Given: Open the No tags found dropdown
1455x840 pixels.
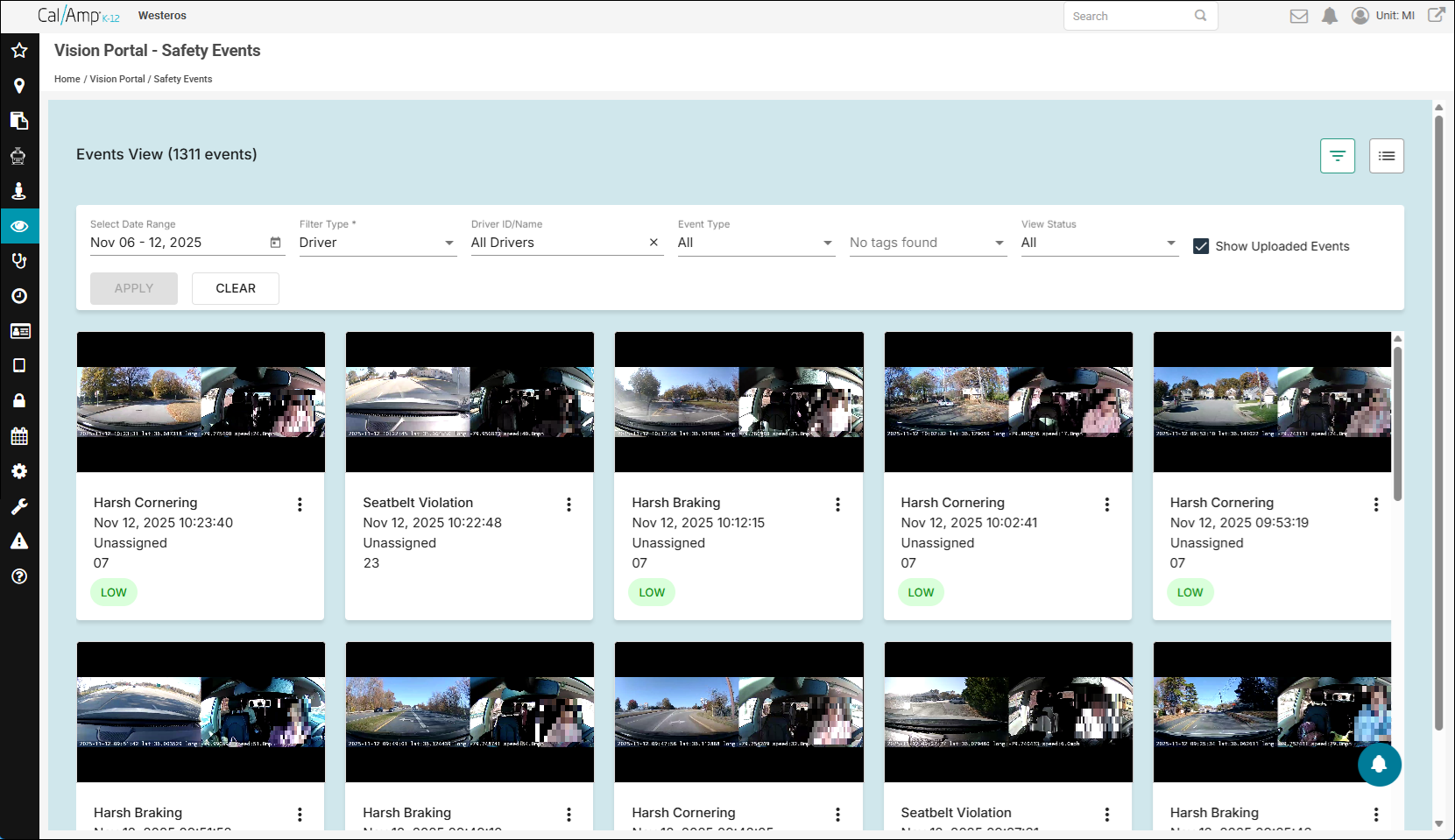Looking at the screenshot, I should [x=928, y=243].
